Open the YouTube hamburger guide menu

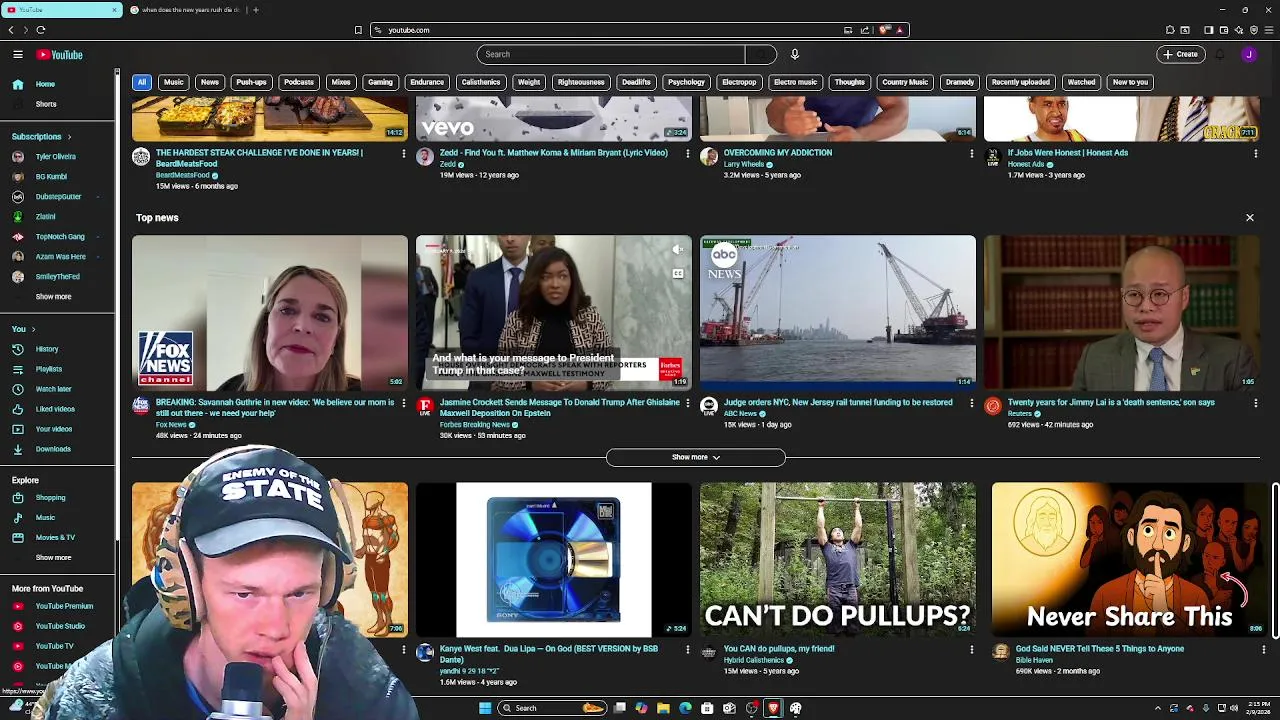point(18,54)
